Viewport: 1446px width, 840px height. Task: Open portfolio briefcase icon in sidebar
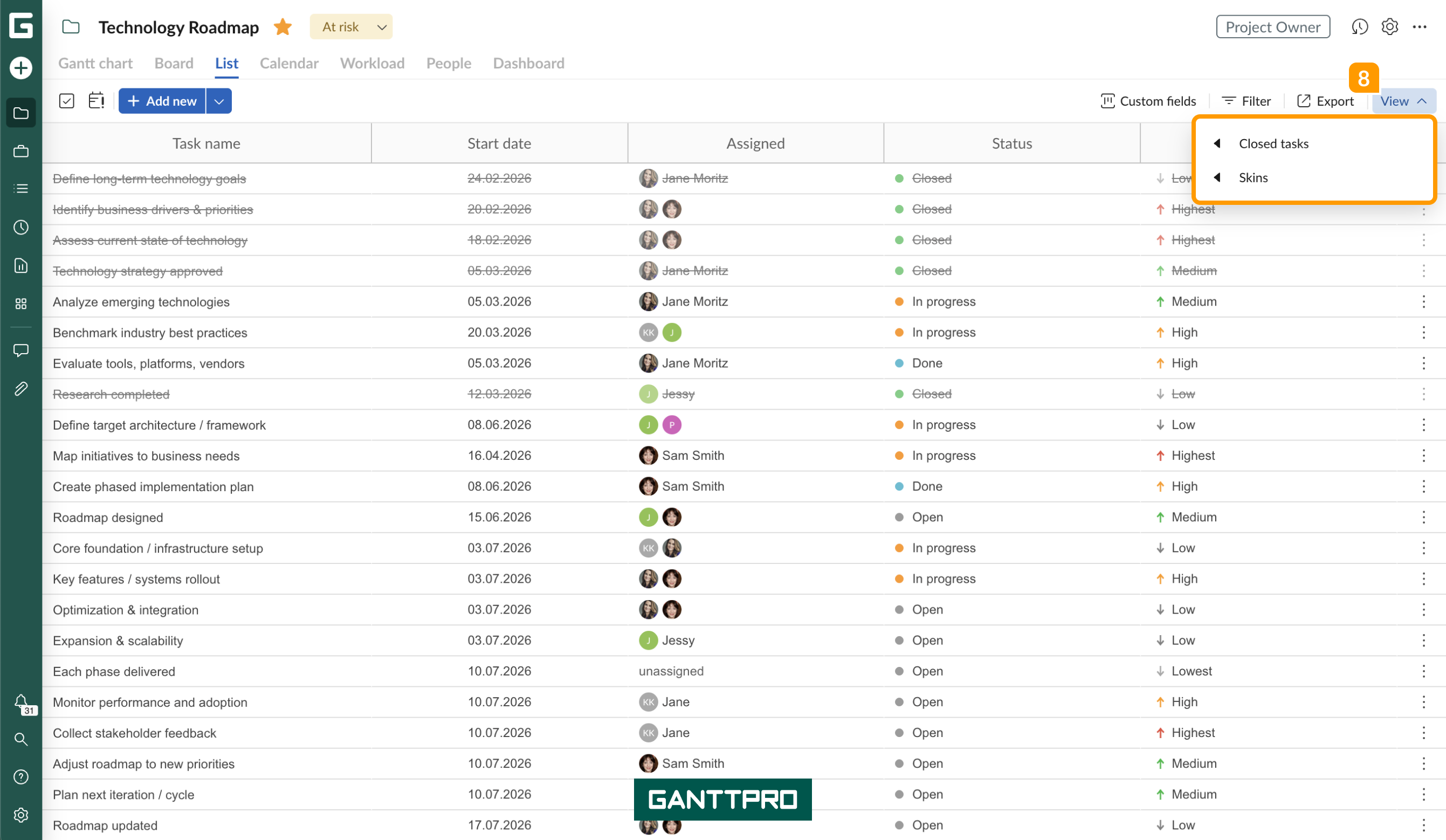(21, 152)
